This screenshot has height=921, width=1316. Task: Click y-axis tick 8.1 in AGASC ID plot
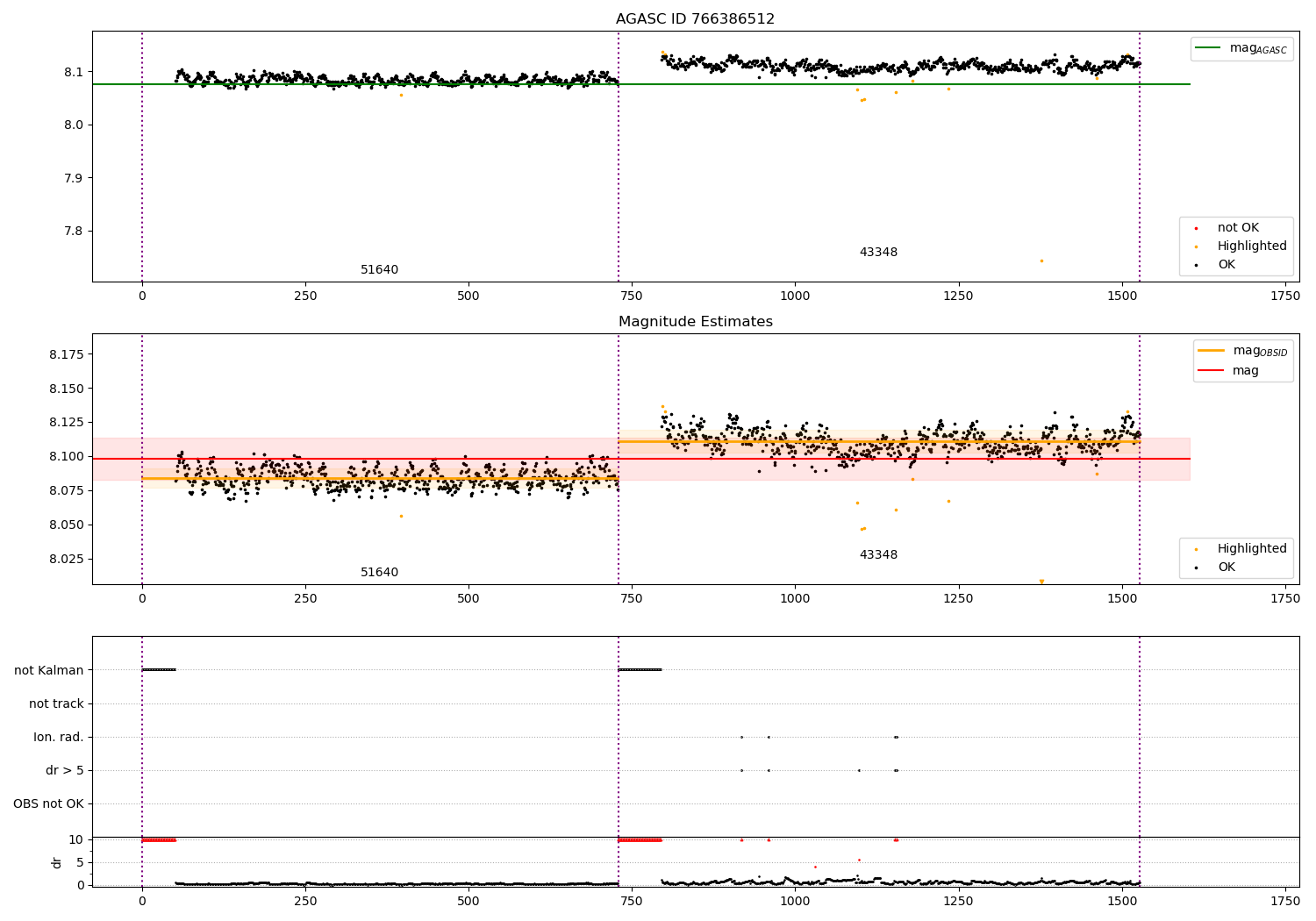click(x=75, y=72)
